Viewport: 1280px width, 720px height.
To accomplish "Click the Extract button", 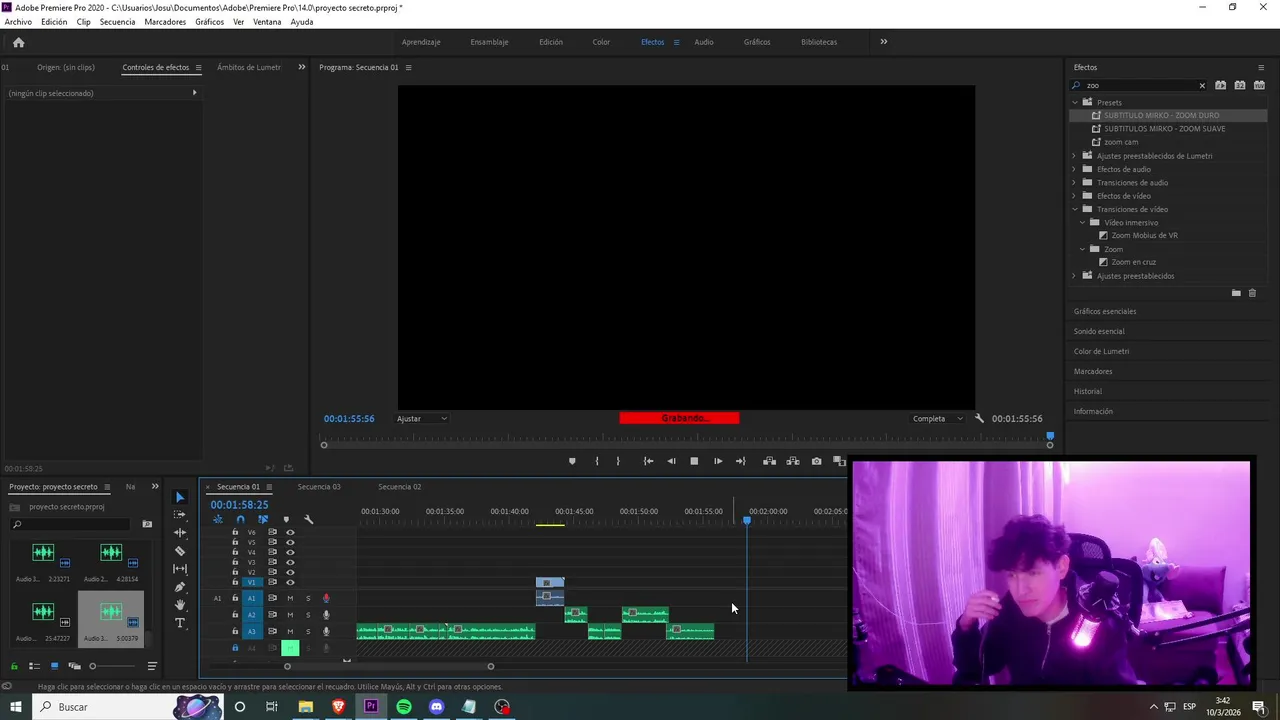I will click(x=793, y=461).
